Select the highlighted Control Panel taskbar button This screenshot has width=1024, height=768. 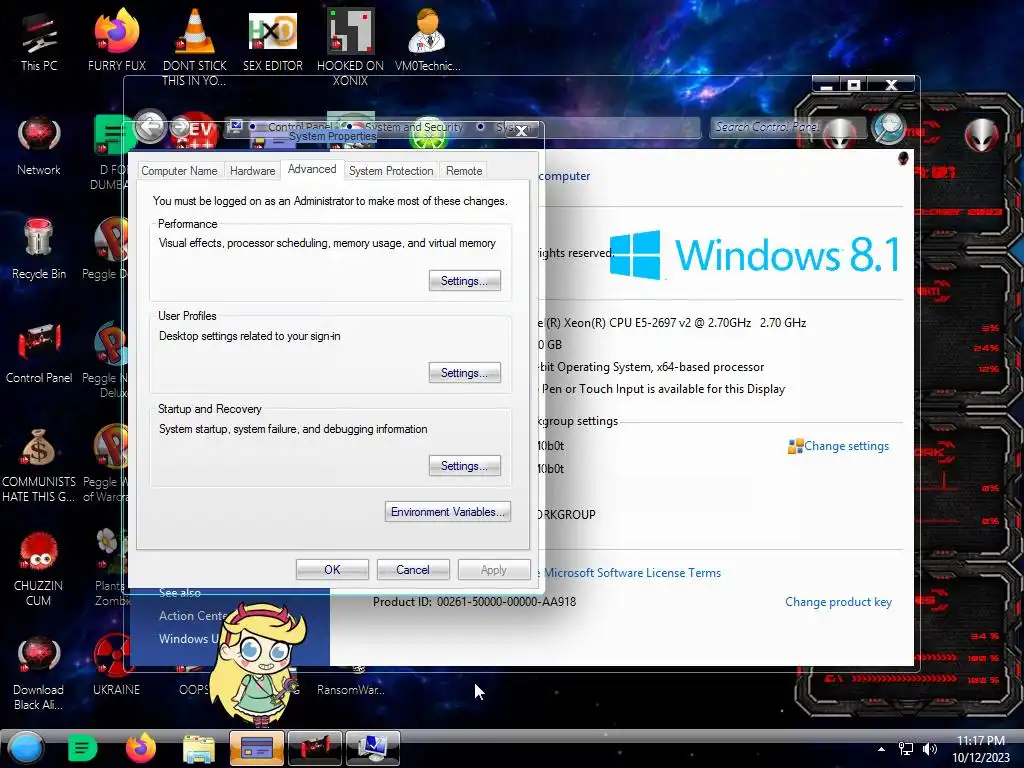tap(257, 748)
